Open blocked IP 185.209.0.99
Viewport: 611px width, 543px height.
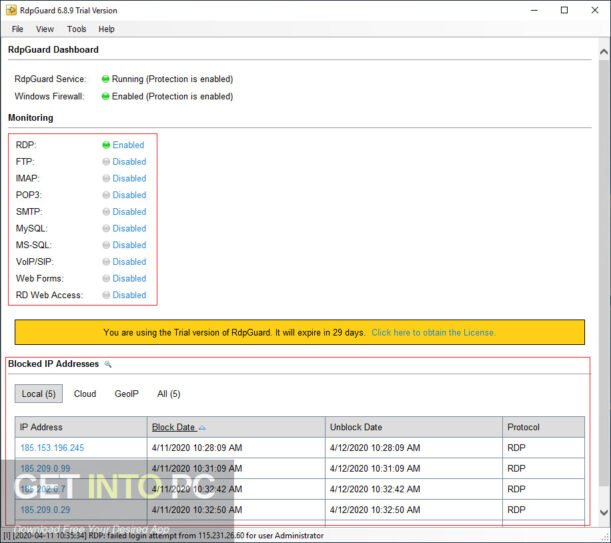[x=45, y=469]
